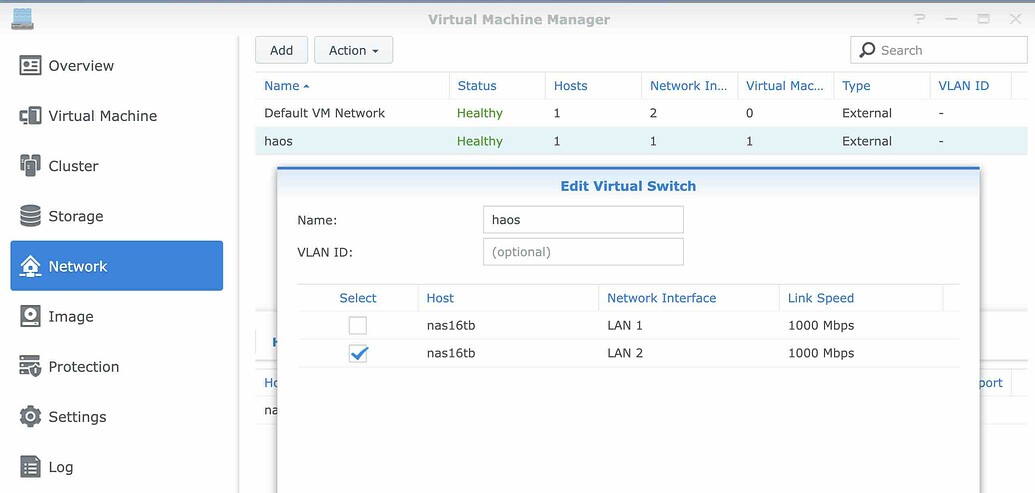Click nas16tb host in LAN 2 row
Image resolution: width=1035 pixels, height=493 pixels.
[451, 353]
